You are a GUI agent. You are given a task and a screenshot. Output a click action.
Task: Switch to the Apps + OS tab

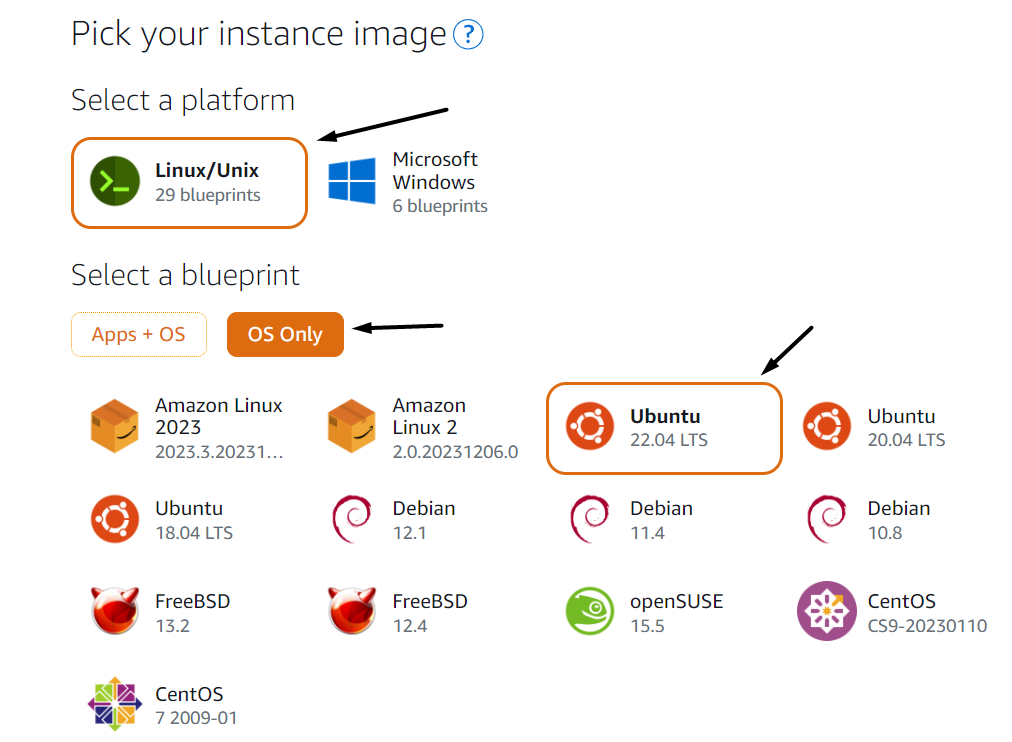tap(139, 334)
